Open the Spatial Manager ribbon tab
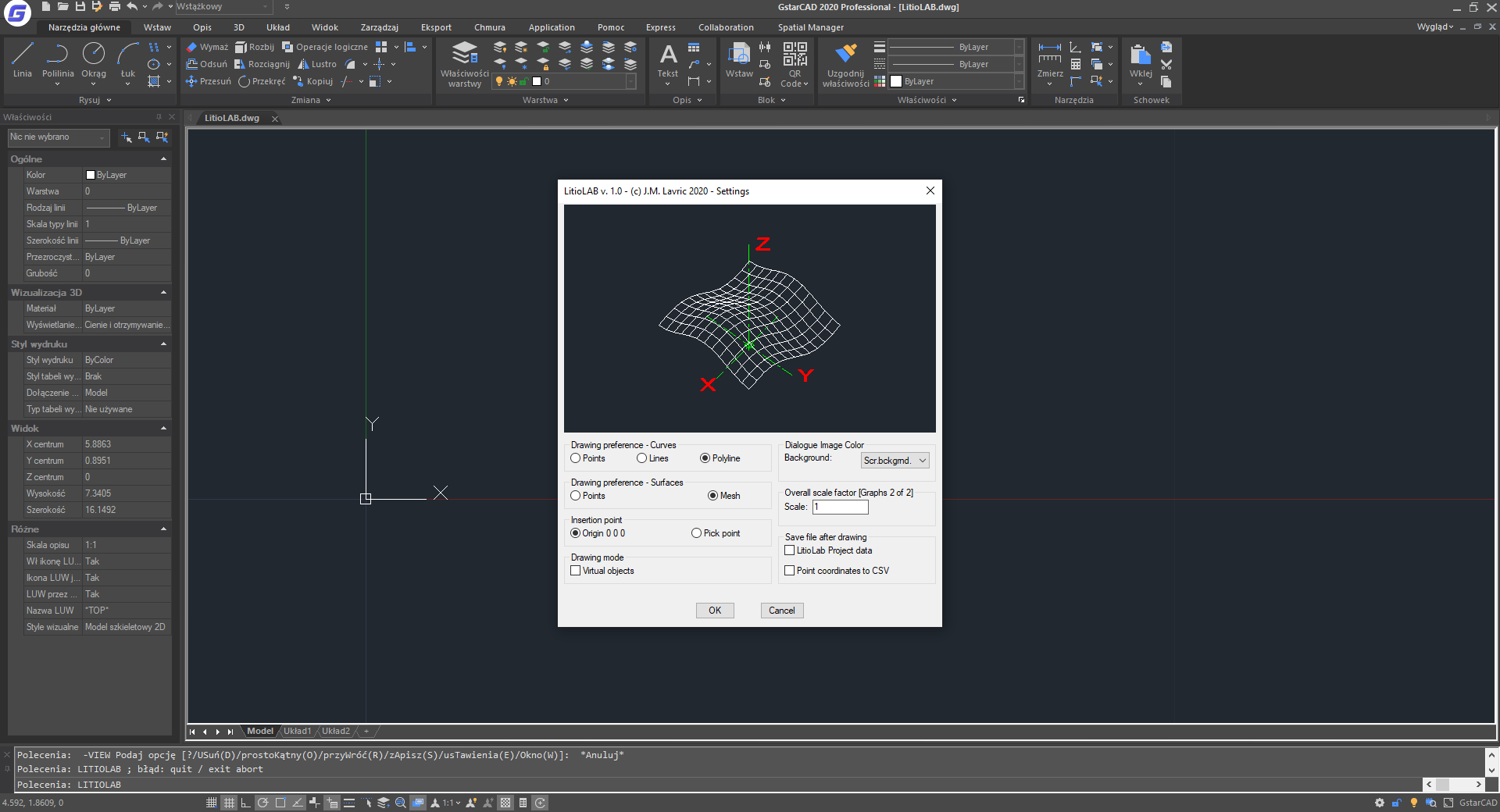The width and height of the screenshot is (1500, 812). click(810, 27)
